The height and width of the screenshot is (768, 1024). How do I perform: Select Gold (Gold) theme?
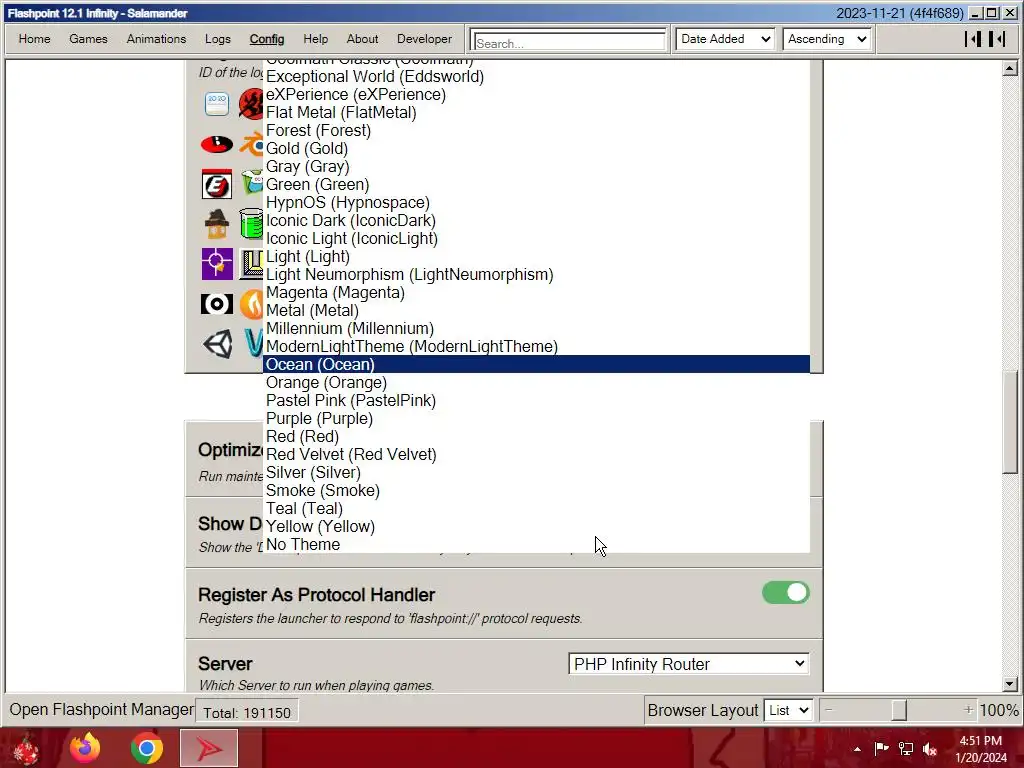[536, 148]
